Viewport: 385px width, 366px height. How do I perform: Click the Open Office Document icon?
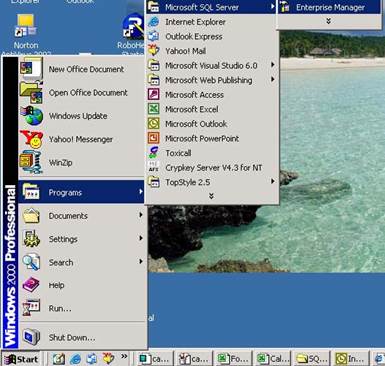(x=31, y=93)
